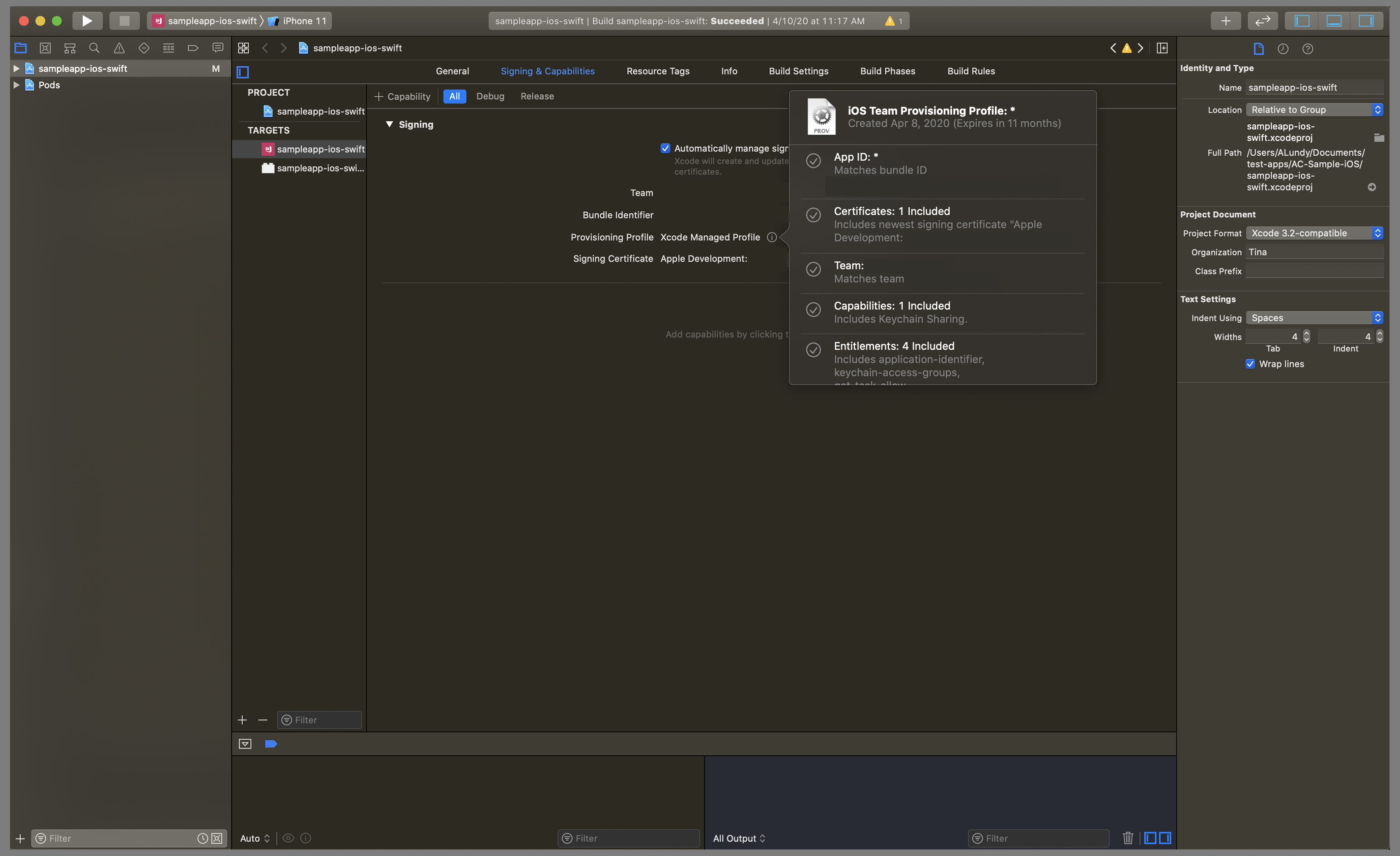This screenshot has height=856, width=1400.
Task: Run the app with the Play button
Action: point(87,21)
